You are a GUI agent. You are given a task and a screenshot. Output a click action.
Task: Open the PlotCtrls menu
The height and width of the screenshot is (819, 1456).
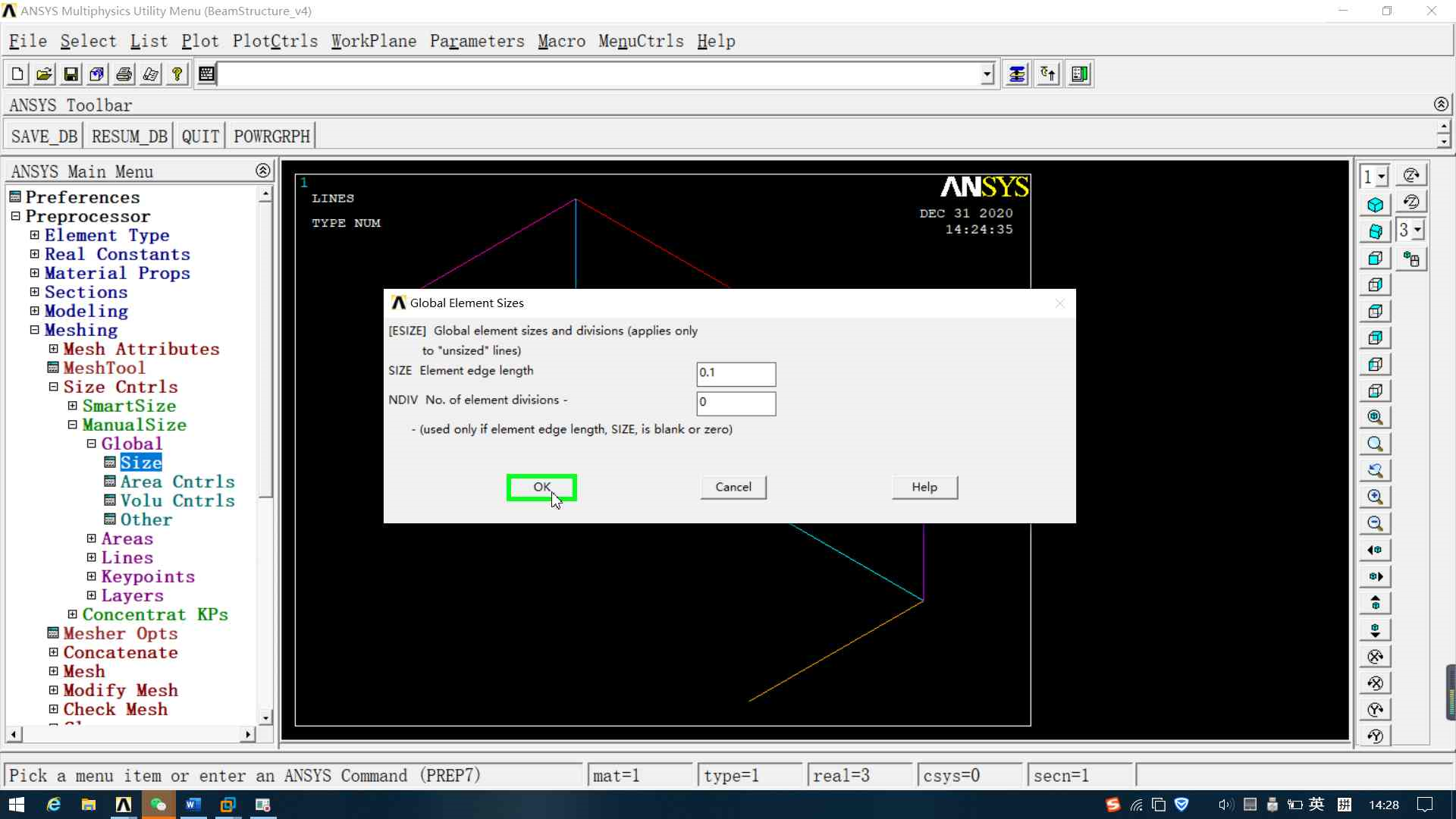pos(275,41)
